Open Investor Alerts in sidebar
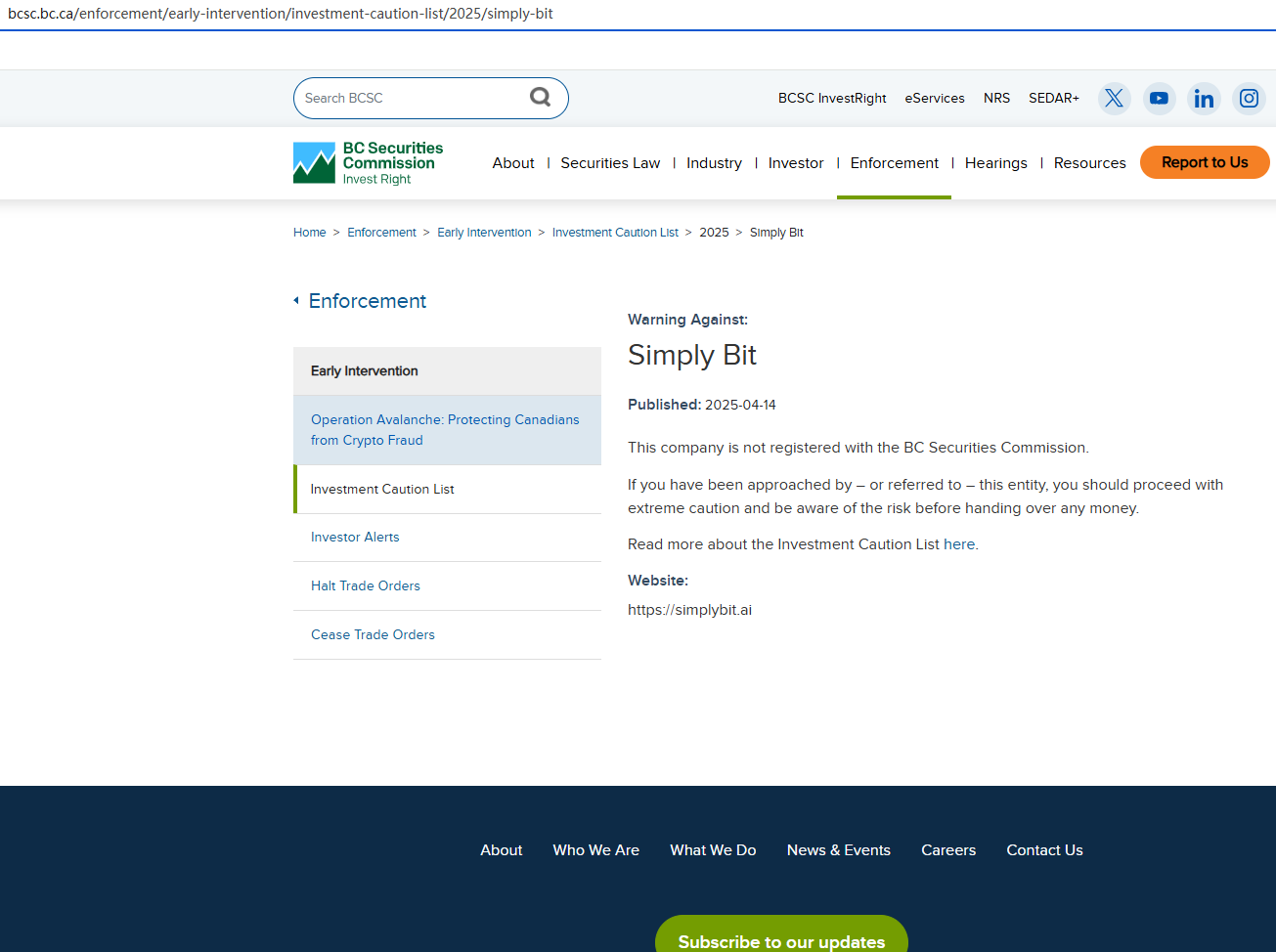The height and width of the screenshot is (952, 1276). pos(447,538)
